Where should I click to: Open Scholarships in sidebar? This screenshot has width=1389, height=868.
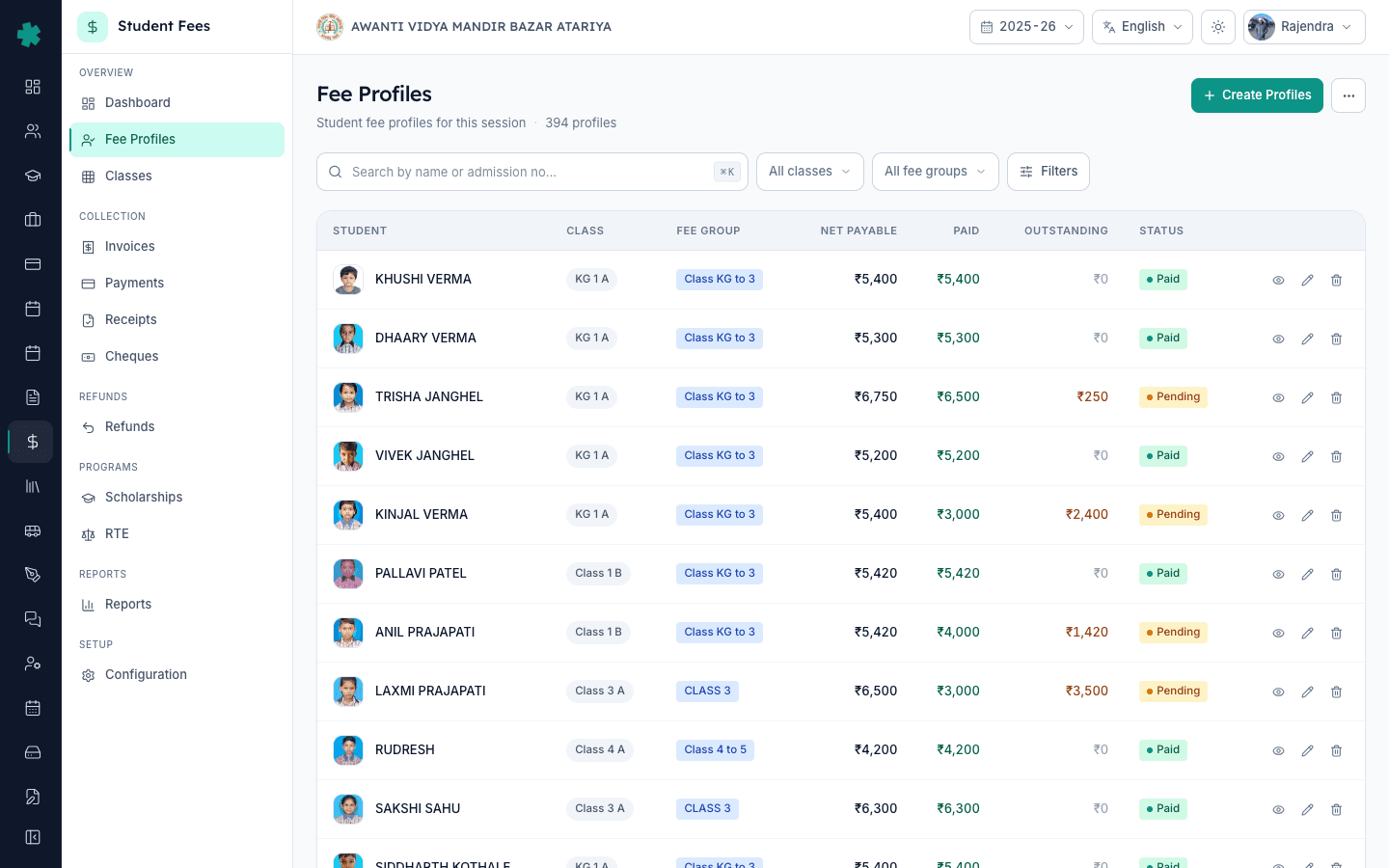tap(177, 498)
